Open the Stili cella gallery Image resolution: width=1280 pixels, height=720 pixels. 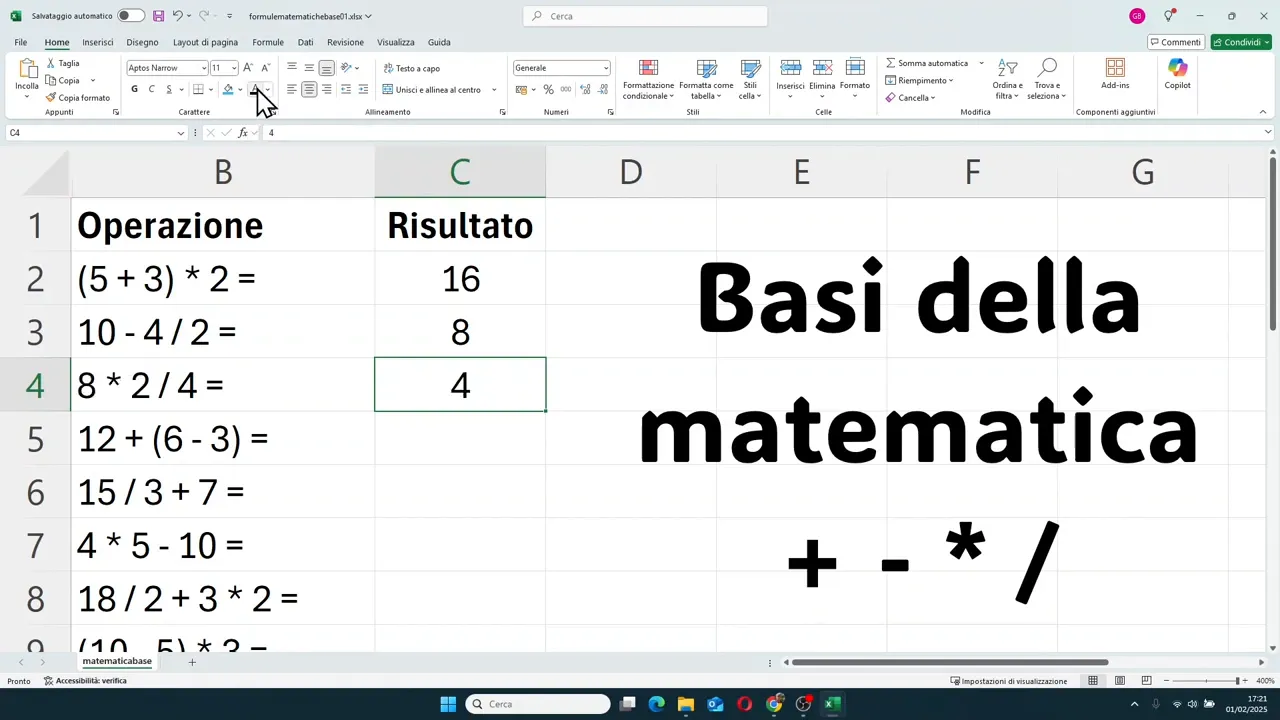pyautogui.click(x=750, y=79)
